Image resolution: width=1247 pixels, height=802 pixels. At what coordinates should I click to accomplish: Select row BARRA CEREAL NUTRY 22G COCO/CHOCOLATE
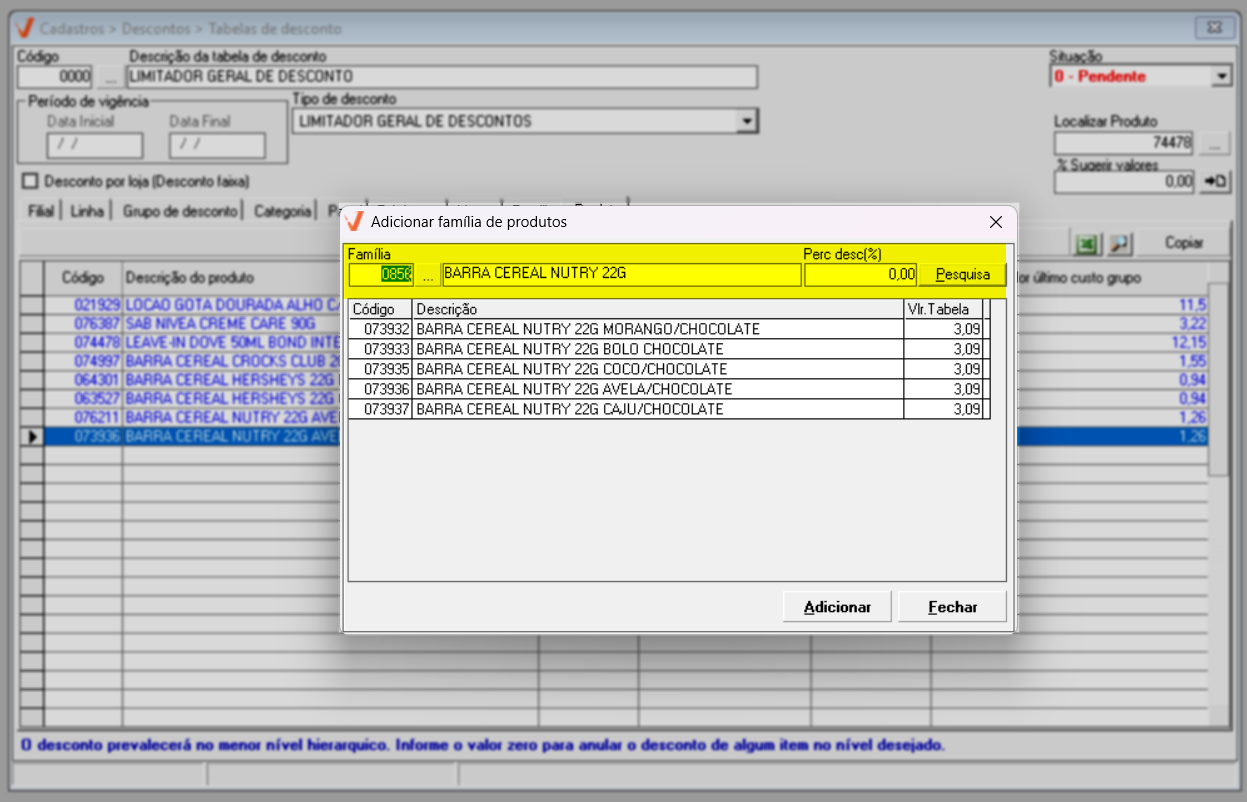[x=571, y=369]
